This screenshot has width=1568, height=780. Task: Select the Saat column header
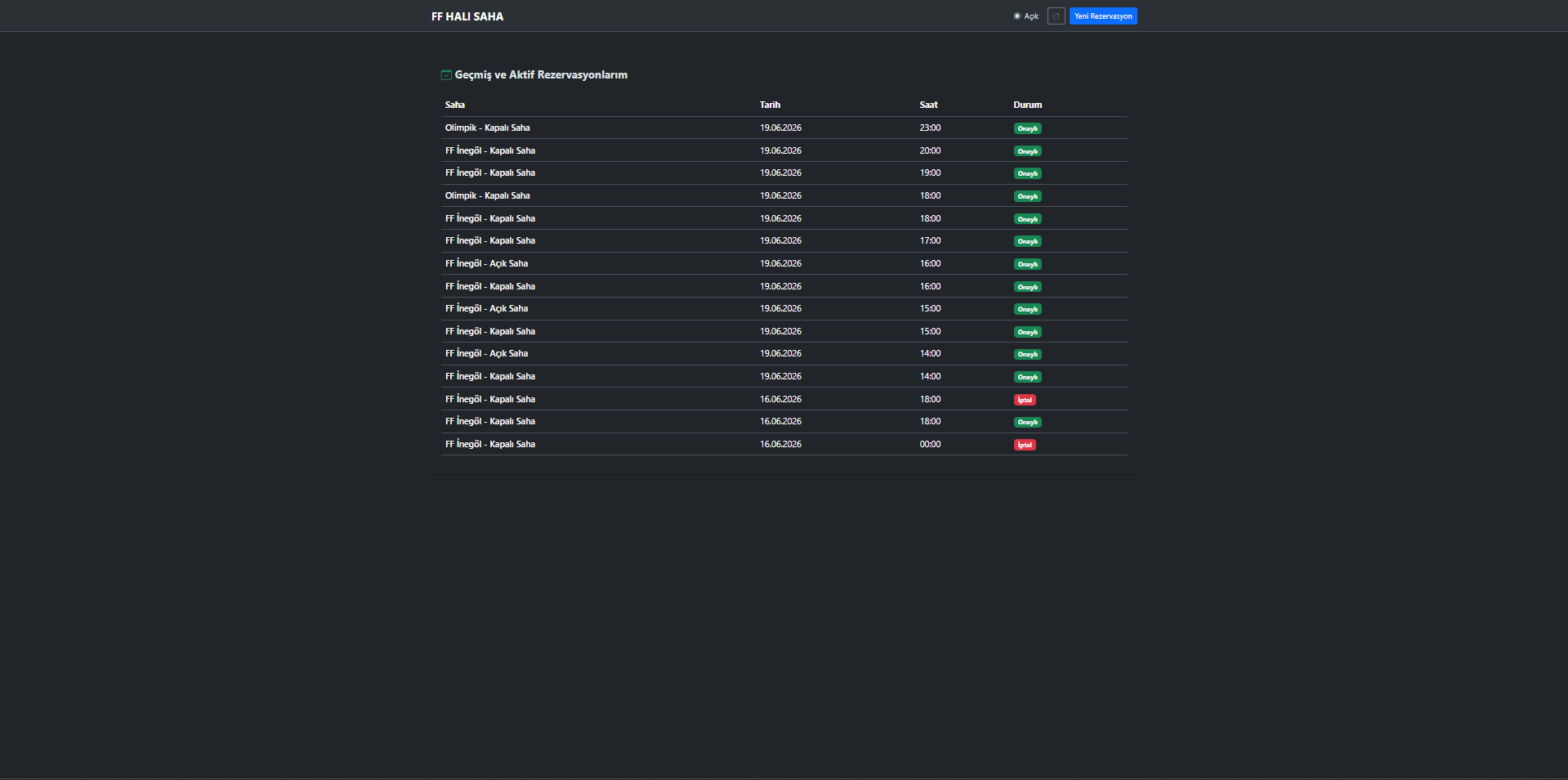click(x=928, y=105)
